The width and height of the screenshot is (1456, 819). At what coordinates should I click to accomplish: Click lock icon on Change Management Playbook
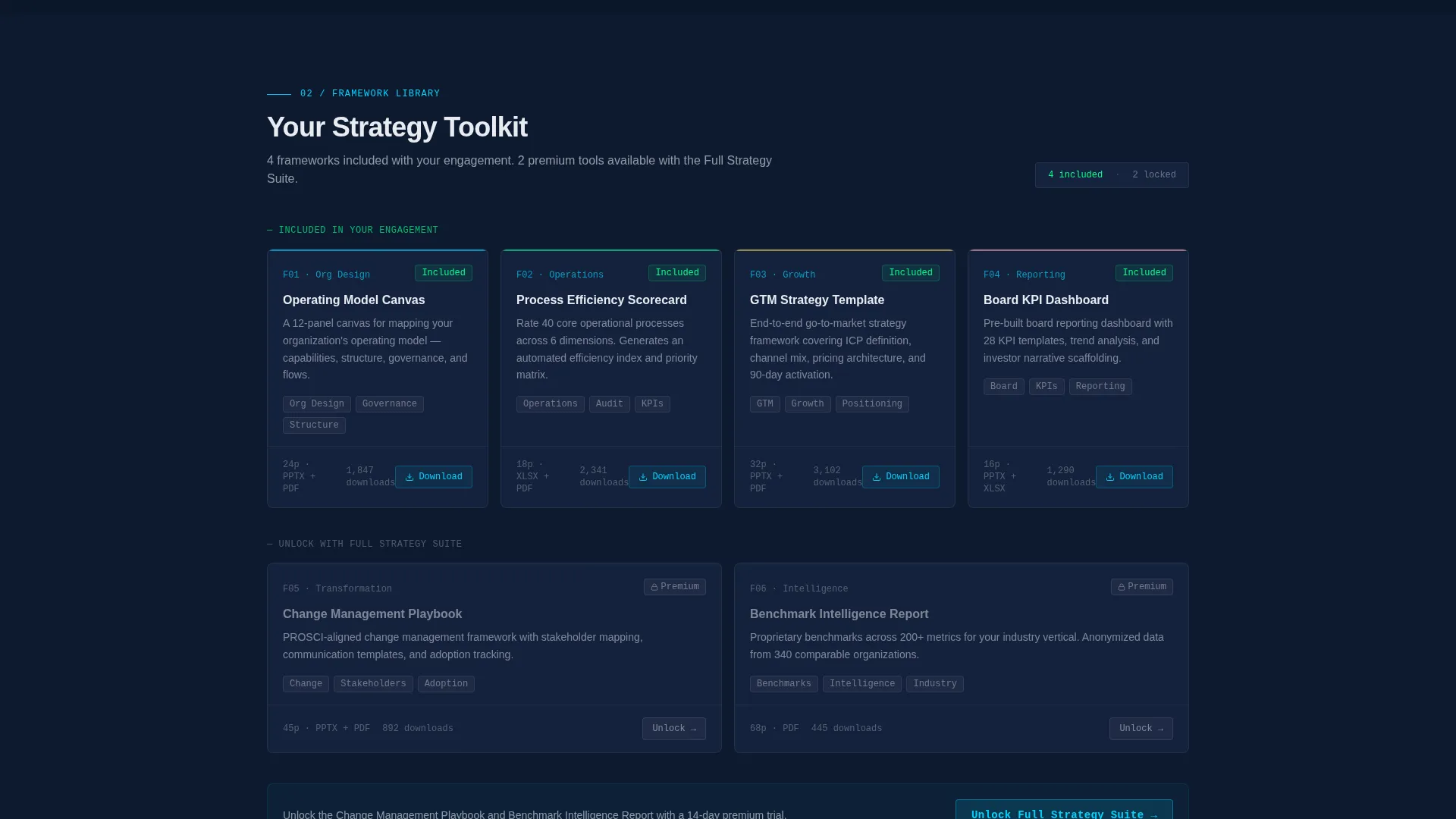pyautogui.click(x=654, y=587)
